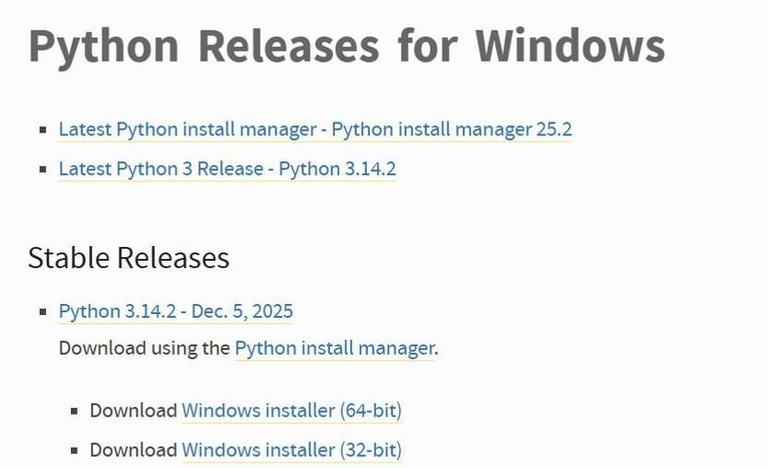The image size is (768, 468).
Task: Open Latest Python 3 Release - Python 3.14.2
Action: click(227, 168)
